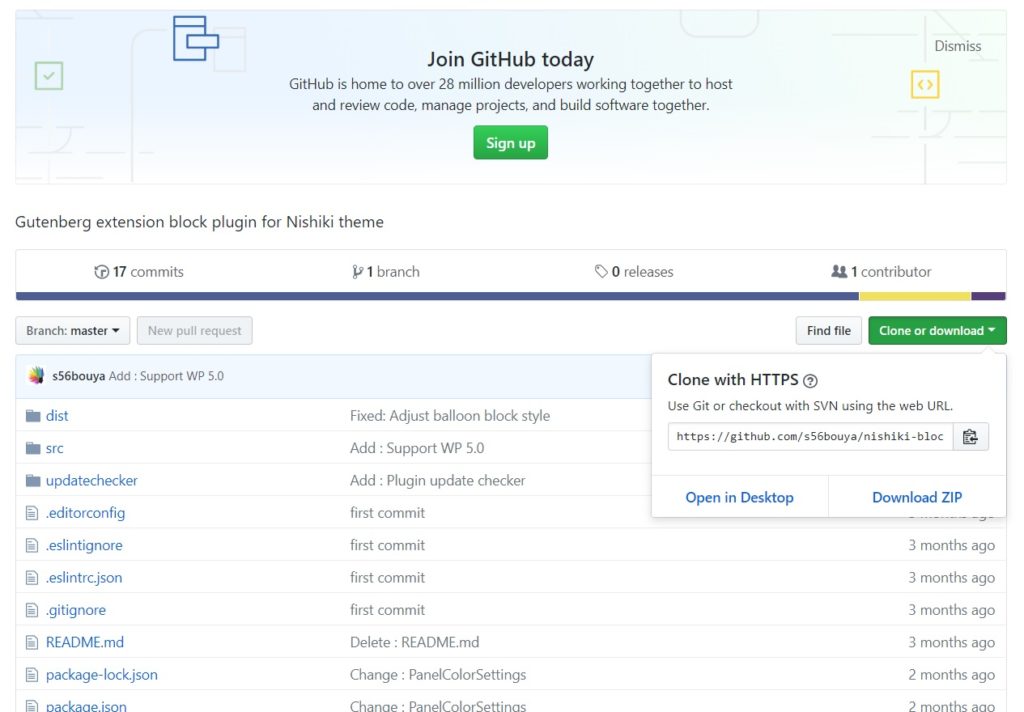Click file icon beside .eslintrc.json
Screen dimensions: 1024x712
coord(31,577)
